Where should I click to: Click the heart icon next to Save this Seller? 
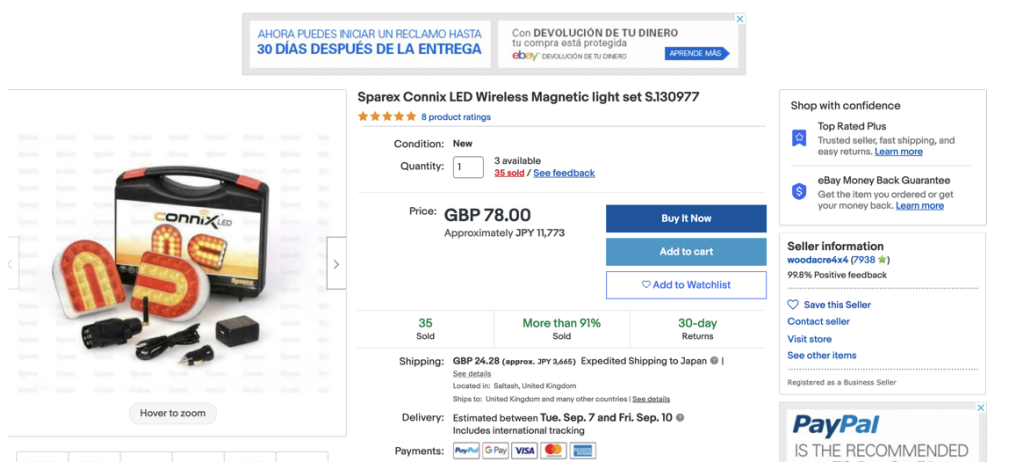coord(793,305)
